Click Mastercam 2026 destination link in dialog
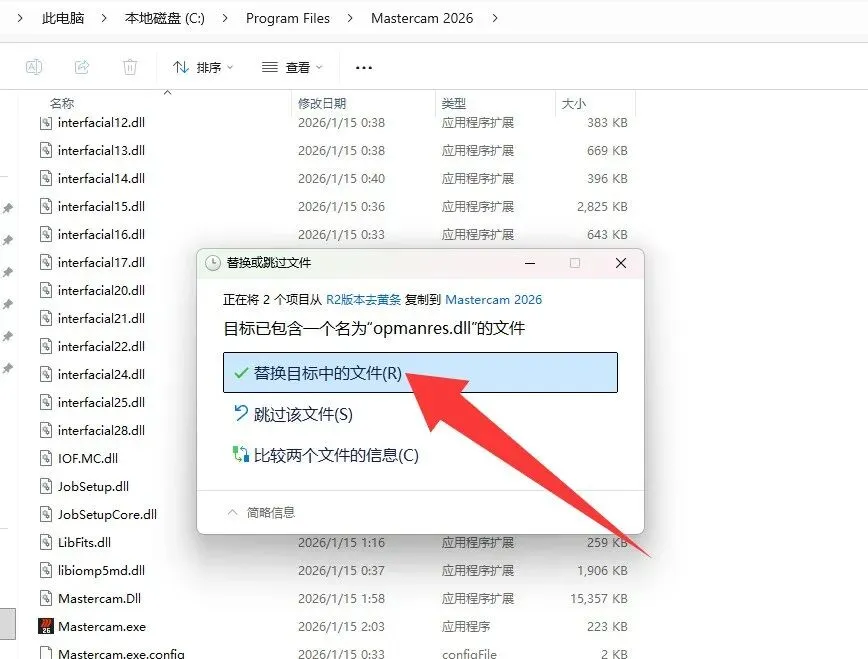Screen dimensions: 868x659 click(493, 300)
